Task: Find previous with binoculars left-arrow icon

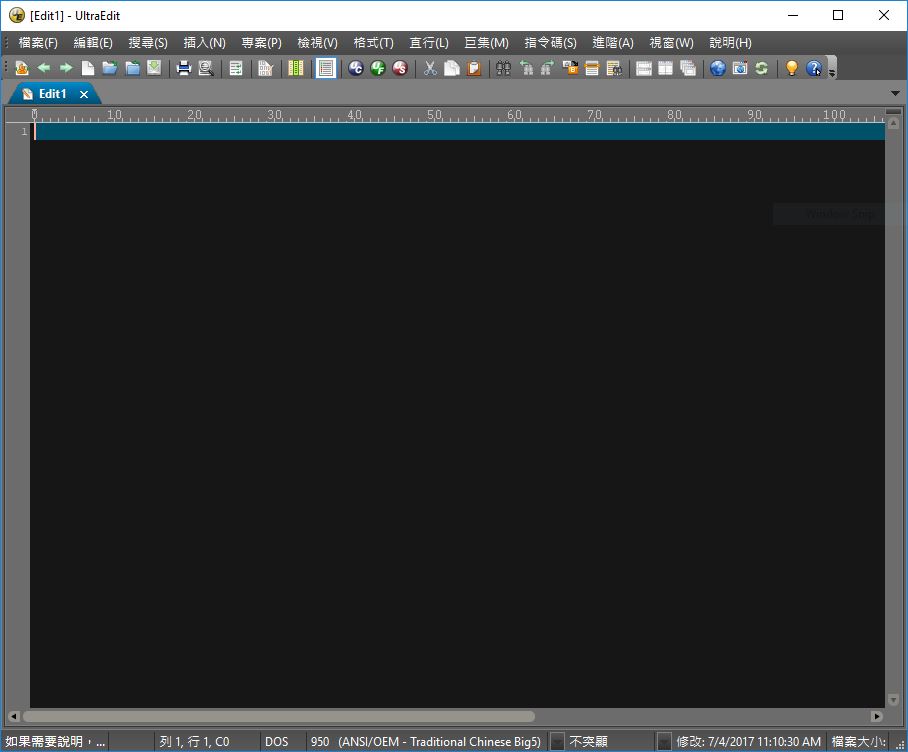Action: (526, 68)
